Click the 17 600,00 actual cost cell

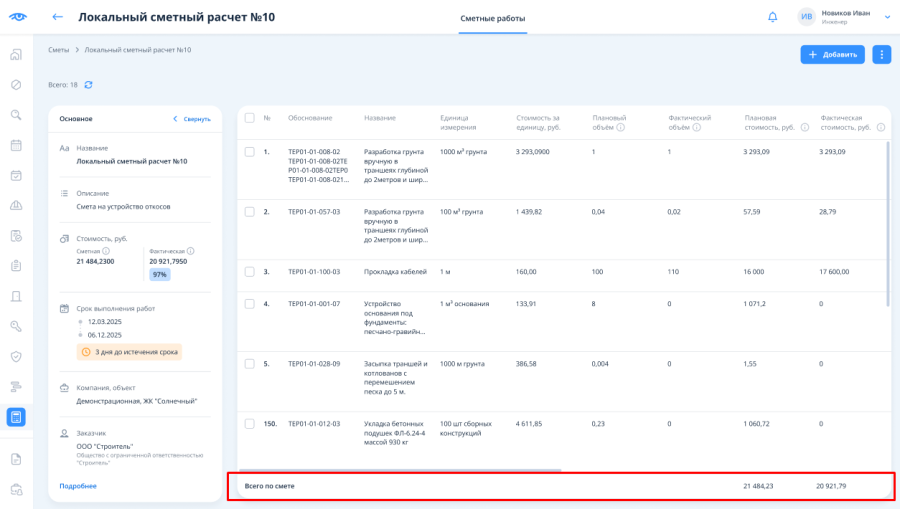[834, 272]
